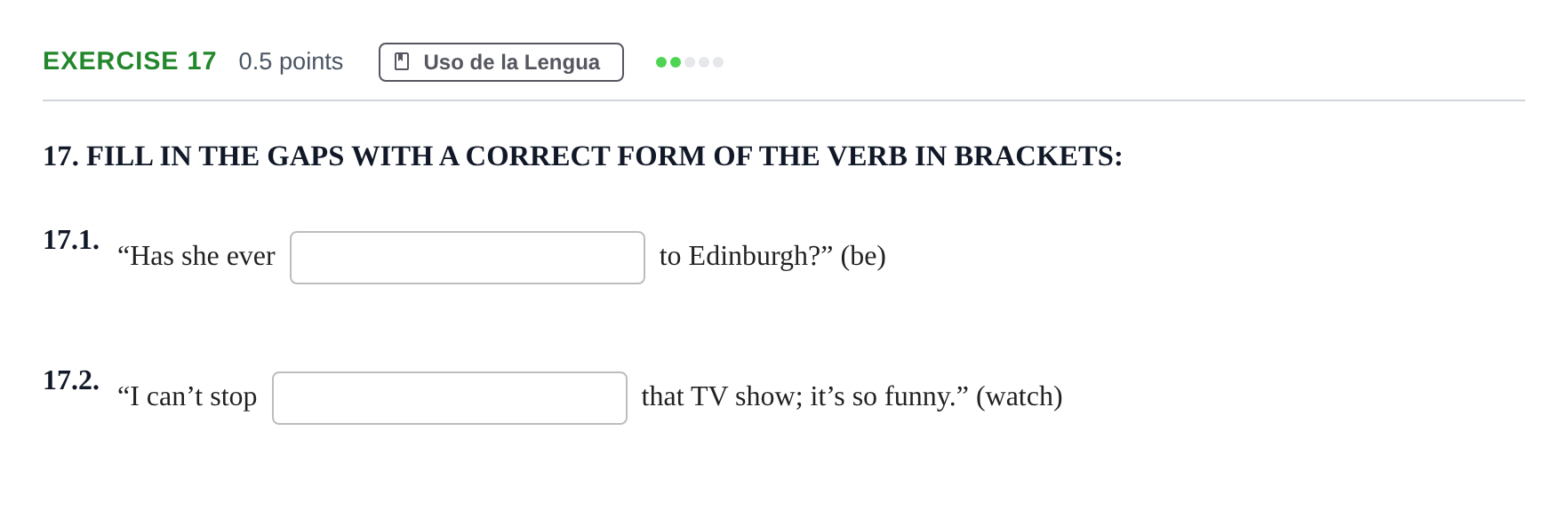
Task: Click the instruction text about verb in brackets
Action: (x=583, y=156)
